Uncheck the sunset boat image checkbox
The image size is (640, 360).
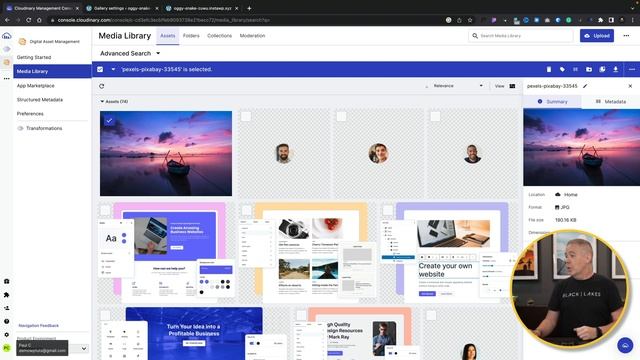[x=109, y=120]
